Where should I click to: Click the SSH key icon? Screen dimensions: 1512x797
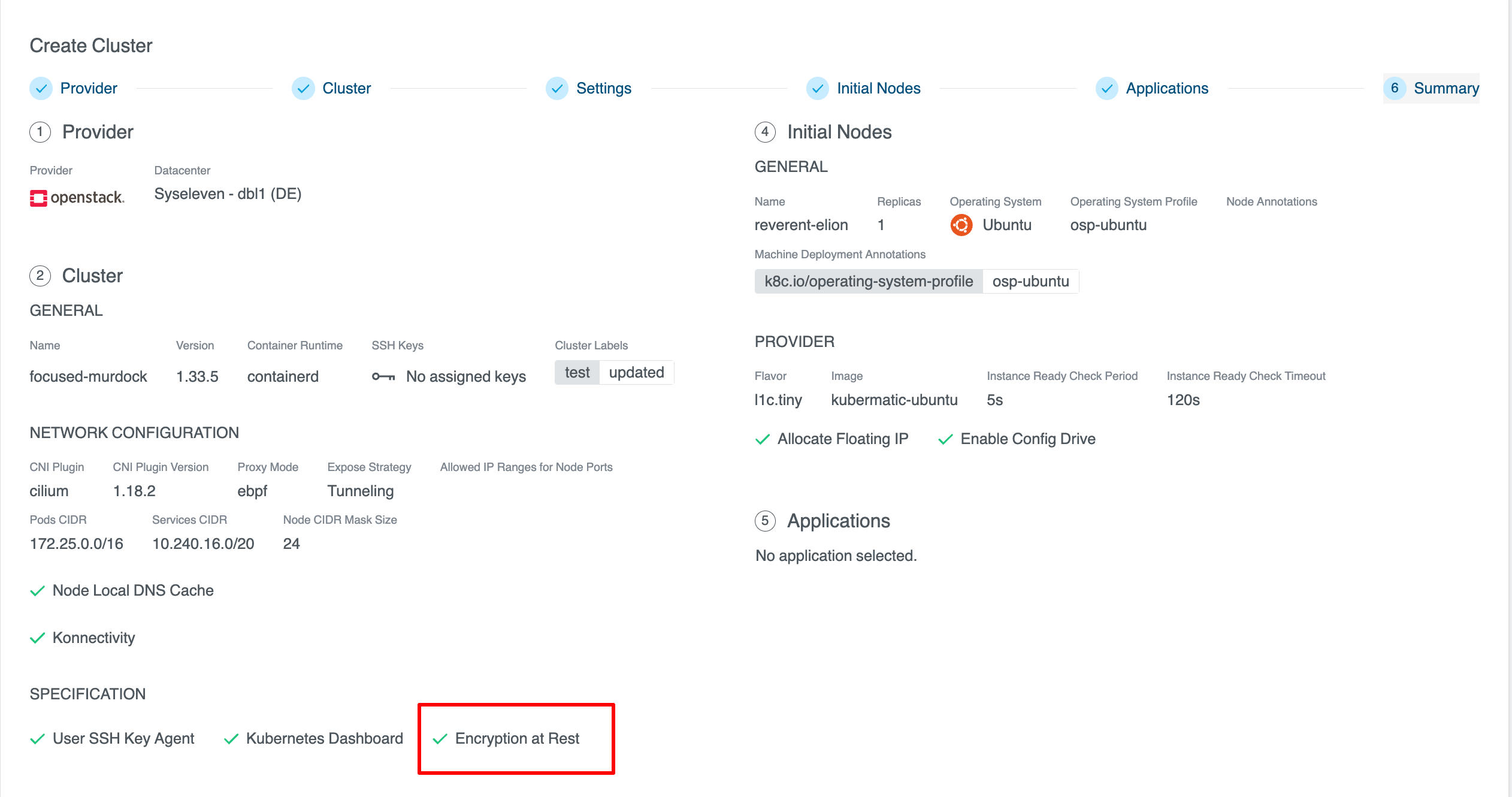(383, 376)
